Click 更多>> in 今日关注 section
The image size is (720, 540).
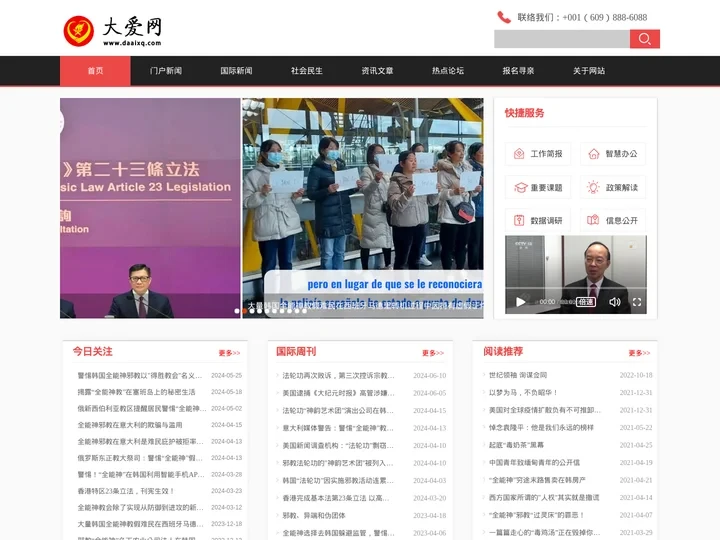[x=229, y=353]
